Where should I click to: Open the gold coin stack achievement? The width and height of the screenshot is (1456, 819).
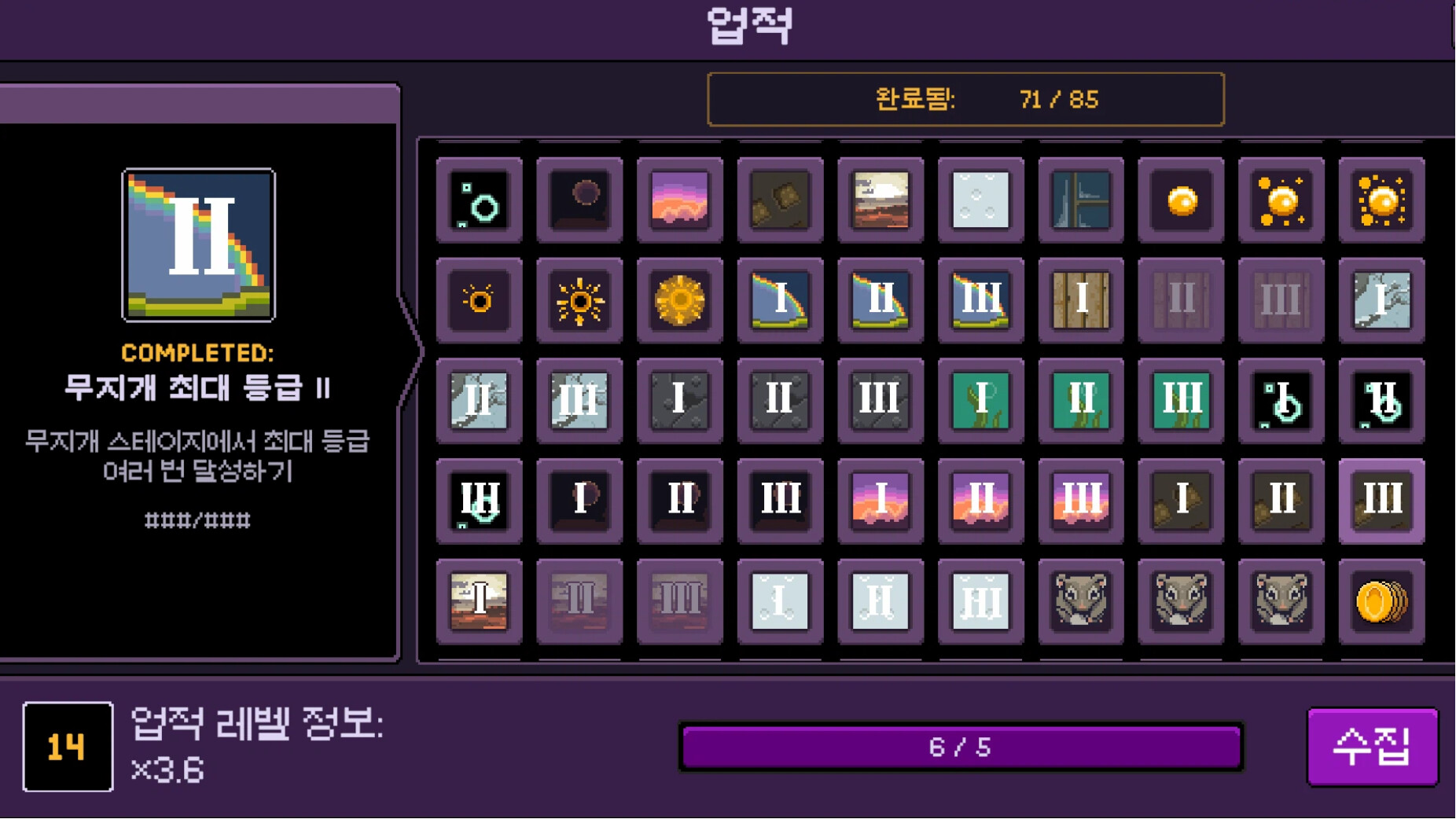coord(1381,602)
